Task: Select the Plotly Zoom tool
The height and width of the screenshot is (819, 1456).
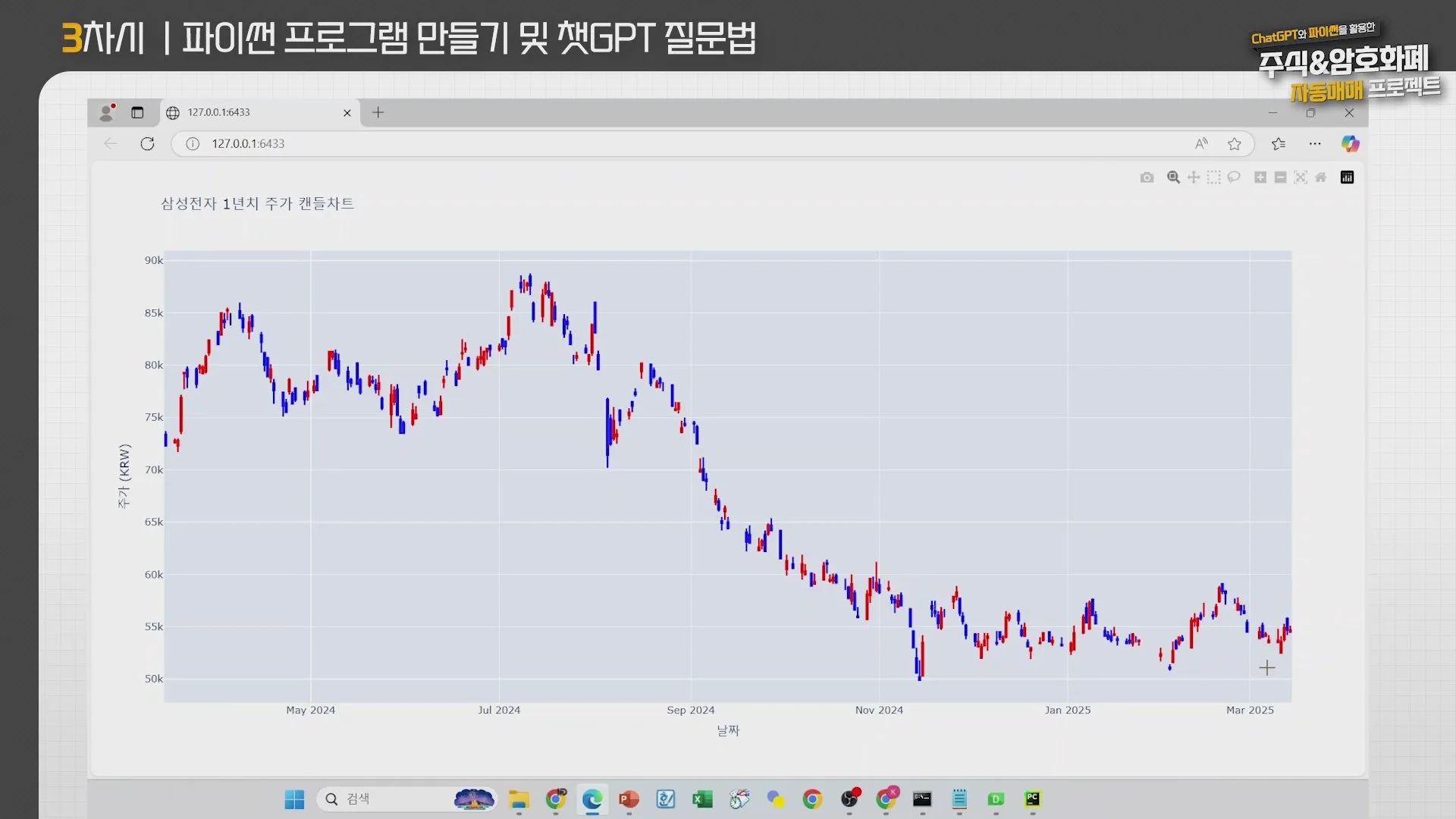Action: (1173, 177)
